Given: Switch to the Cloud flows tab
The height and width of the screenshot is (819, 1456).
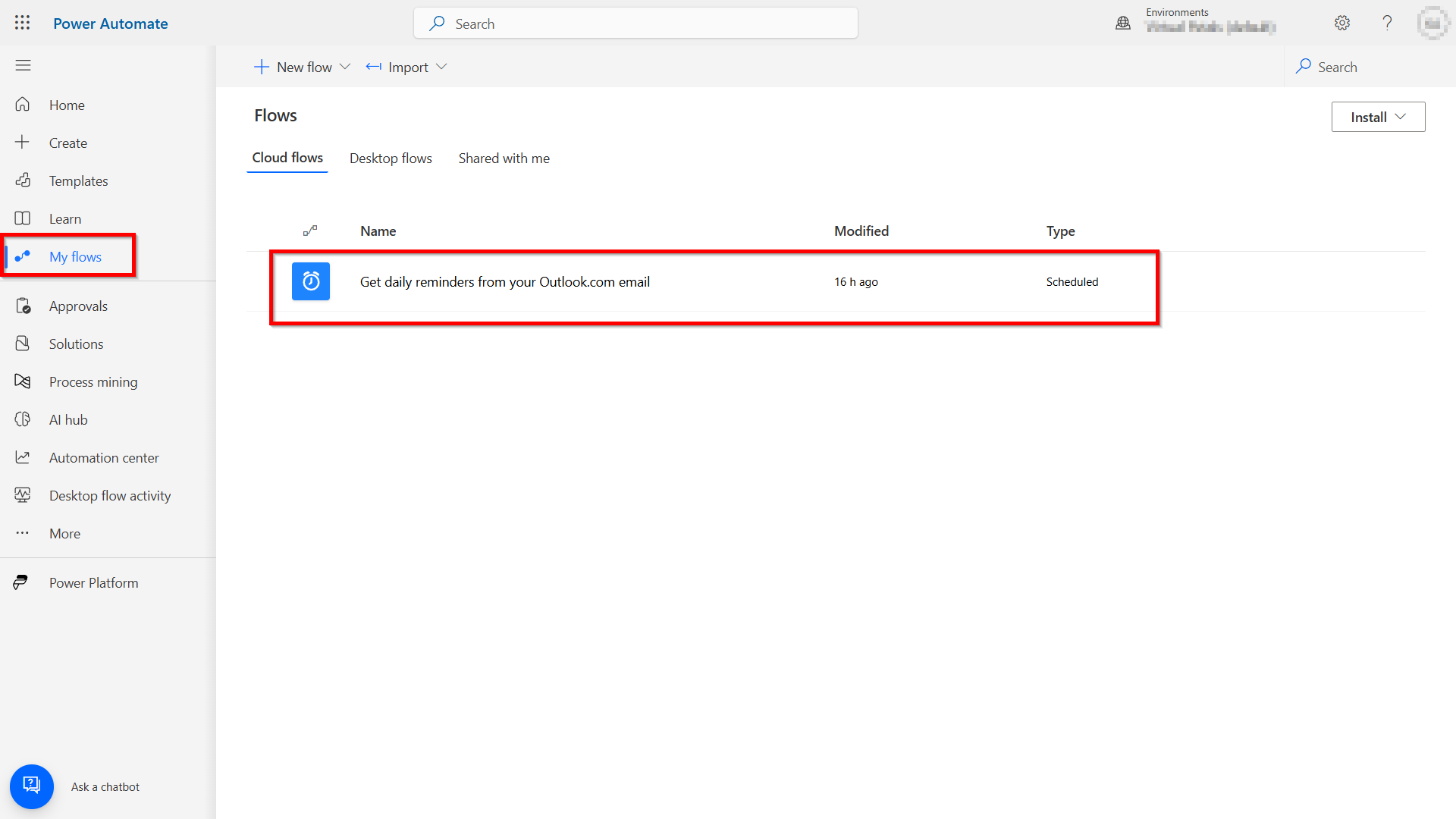Looking at the screenshot, I should [x=287, y=158].
